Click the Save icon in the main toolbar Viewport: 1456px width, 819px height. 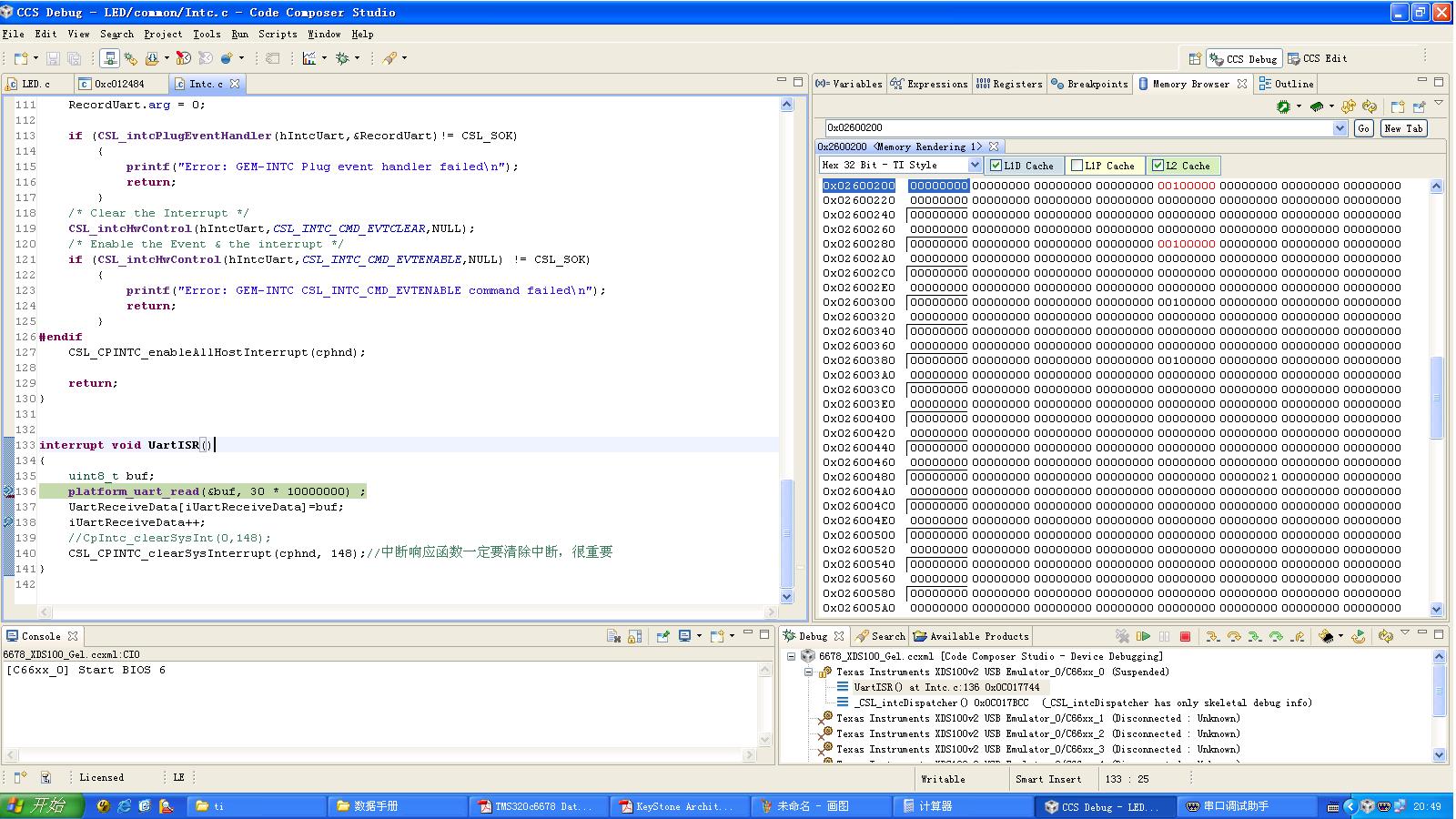pos(53,58)
